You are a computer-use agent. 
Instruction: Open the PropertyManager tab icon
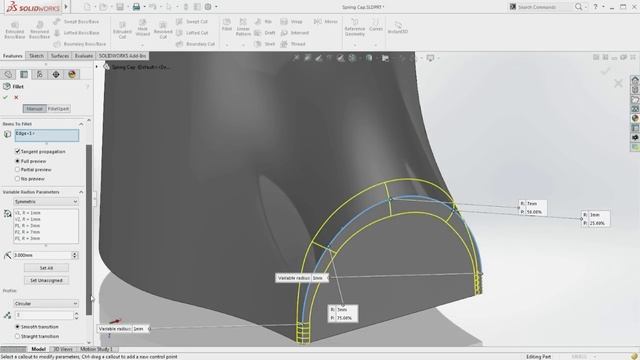click(x=24, y=74)
